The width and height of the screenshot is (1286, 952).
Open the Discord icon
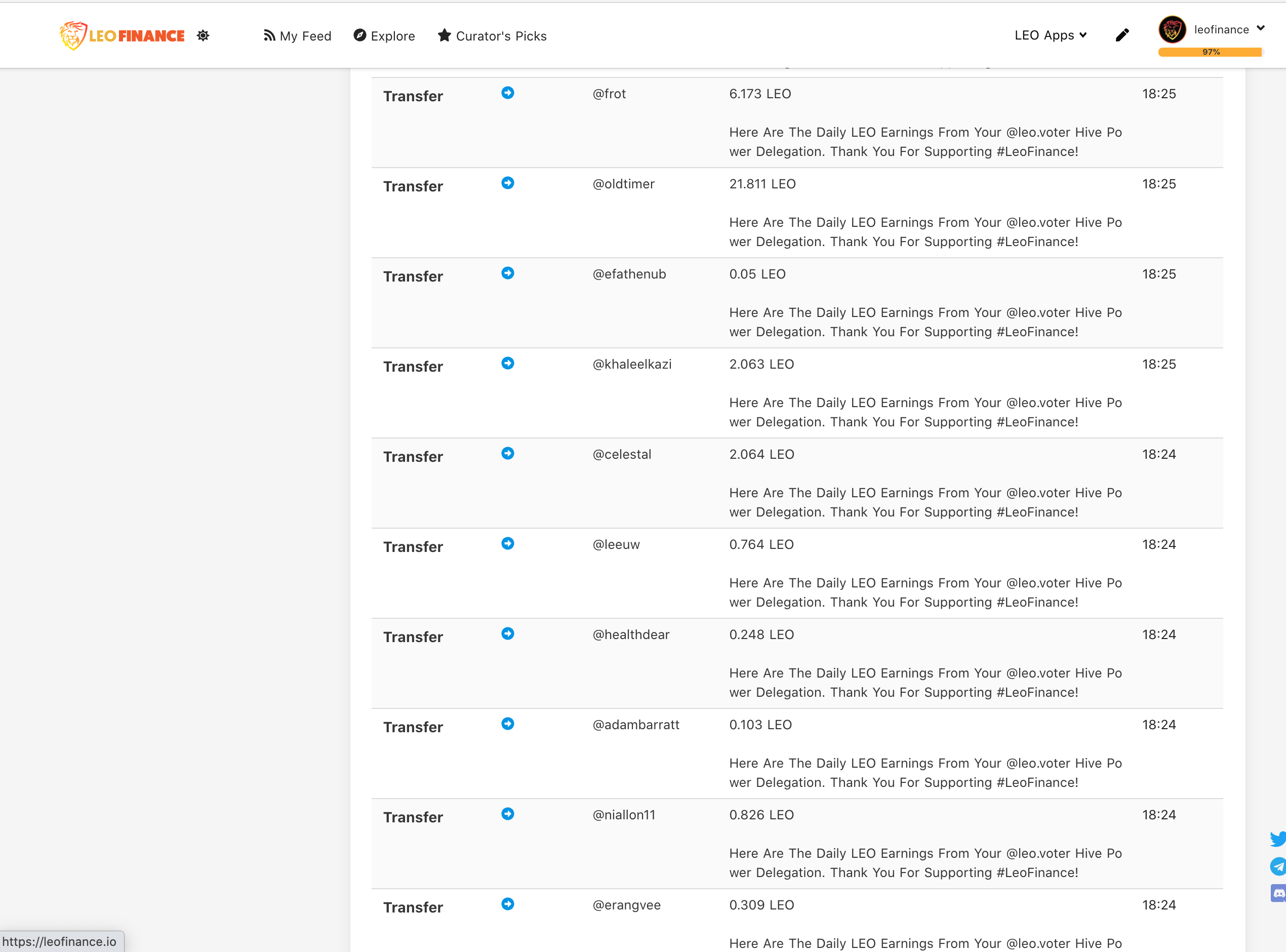click(x=1278, y=893)
